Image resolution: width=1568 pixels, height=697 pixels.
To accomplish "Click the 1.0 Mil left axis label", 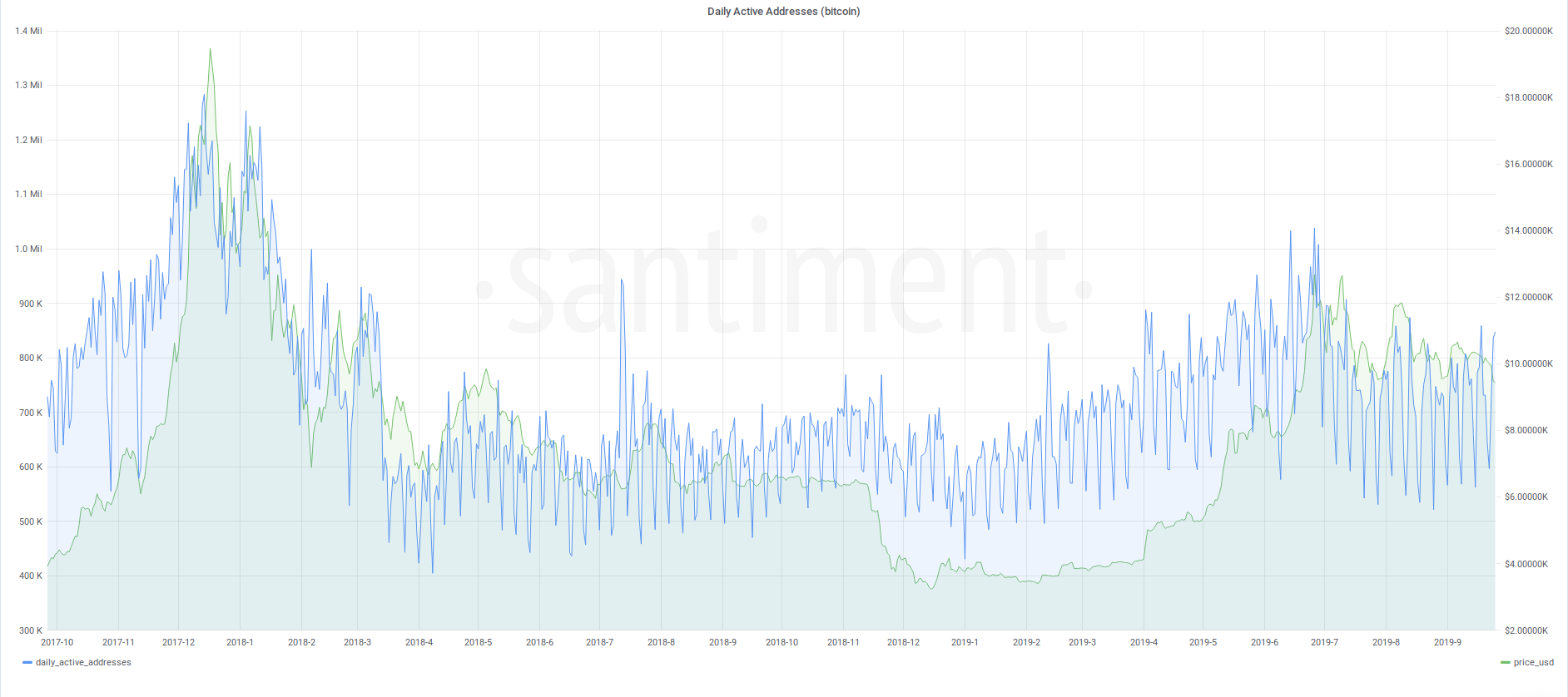I will (28, 249).
